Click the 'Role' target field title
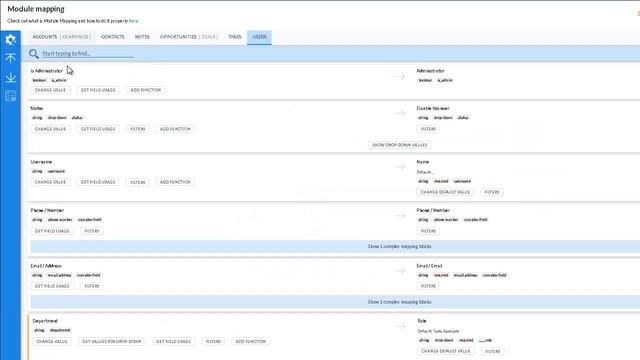 click(422, 321)
